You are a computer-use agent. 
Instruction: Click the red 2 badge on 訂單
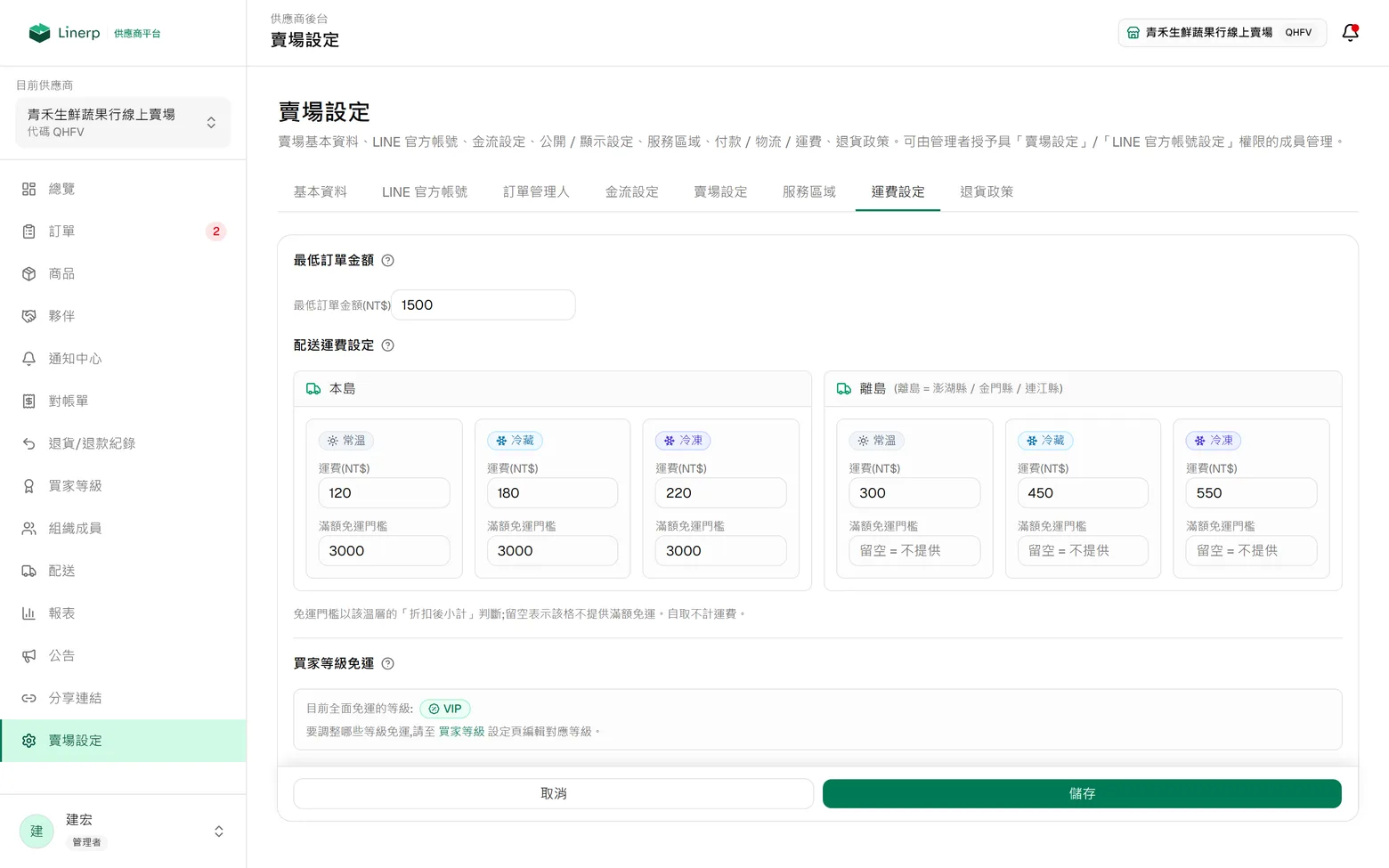pos(215,231)
